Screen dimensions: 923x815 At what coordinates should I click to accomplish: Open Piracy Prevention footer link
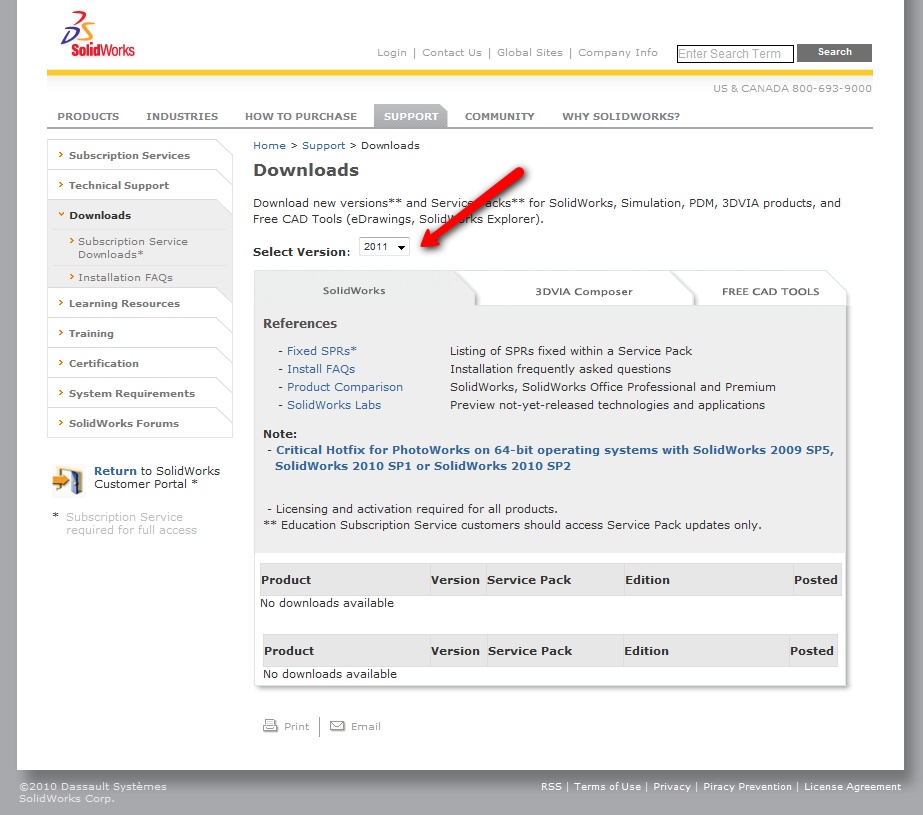[x=748, y=787]
